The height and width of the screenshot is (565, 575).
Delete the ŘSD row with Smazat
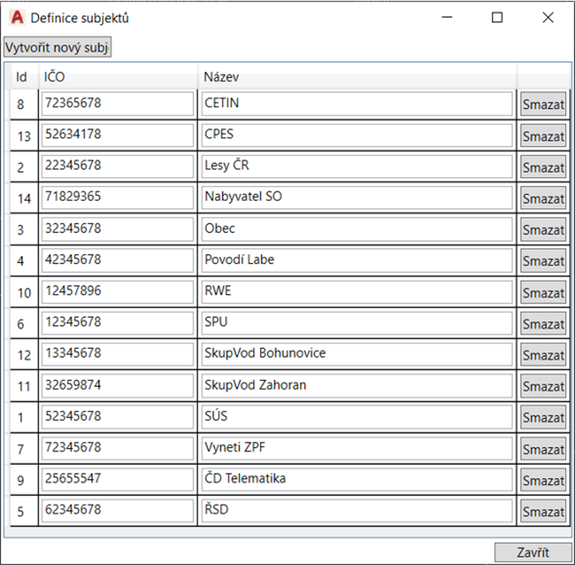pyautogui.click(x=543, y=511)
